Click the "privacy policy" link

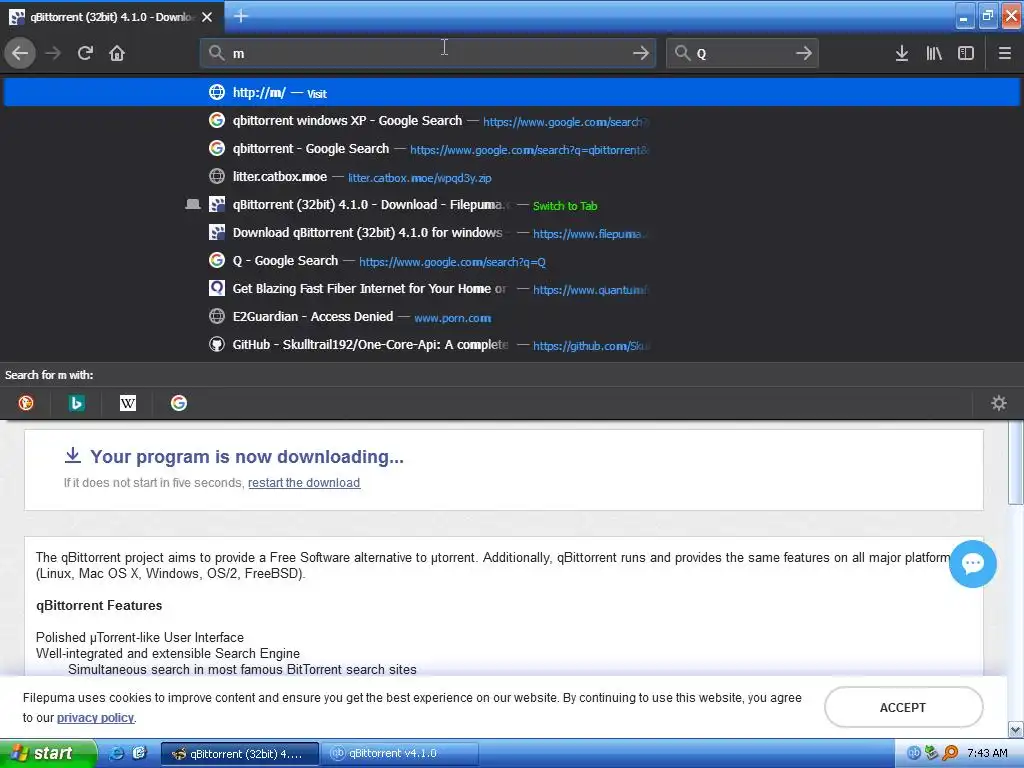coord(95,718)
